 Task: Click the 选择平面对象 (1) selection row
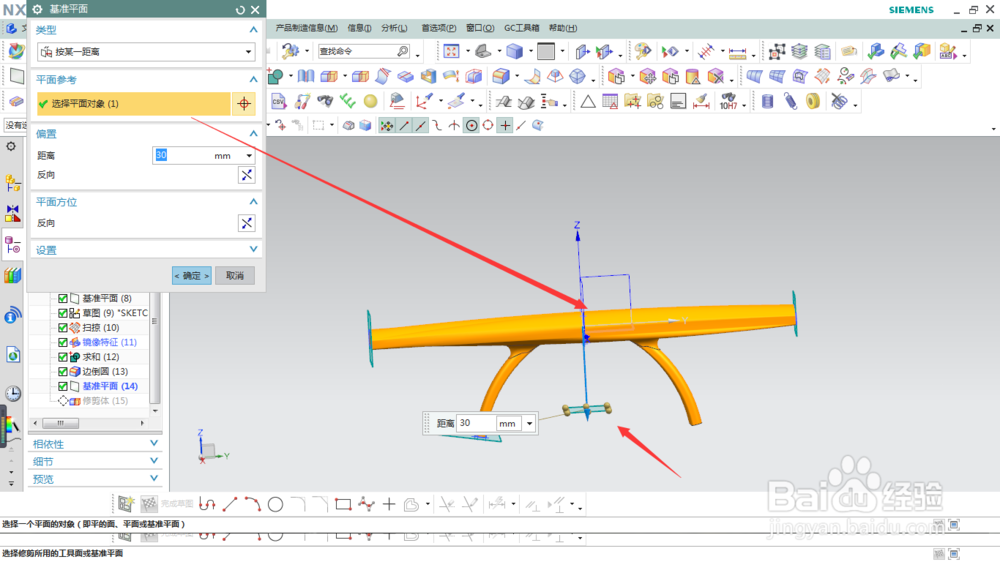[x=133, y=103]
